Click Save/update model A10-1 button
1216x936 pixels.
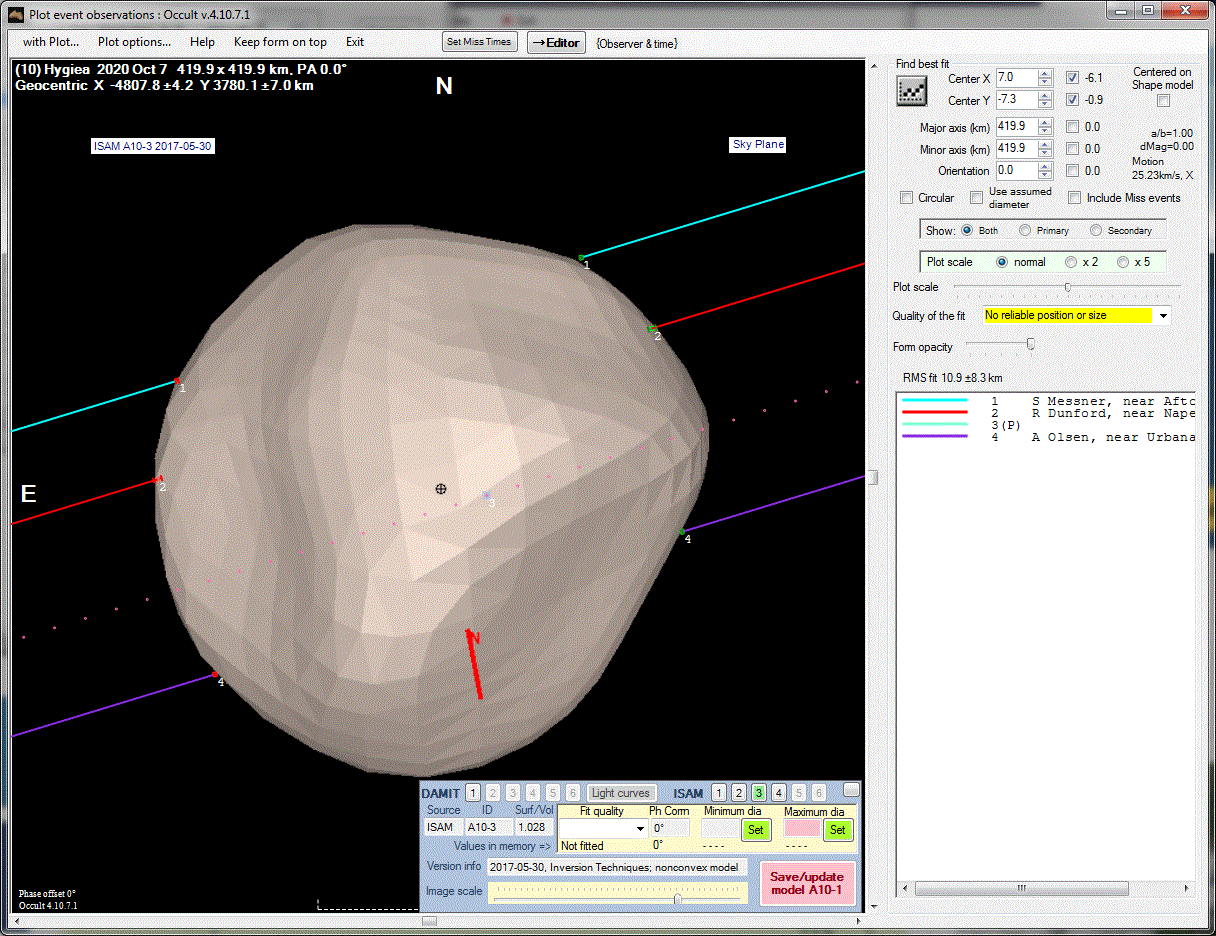[806, 883]
